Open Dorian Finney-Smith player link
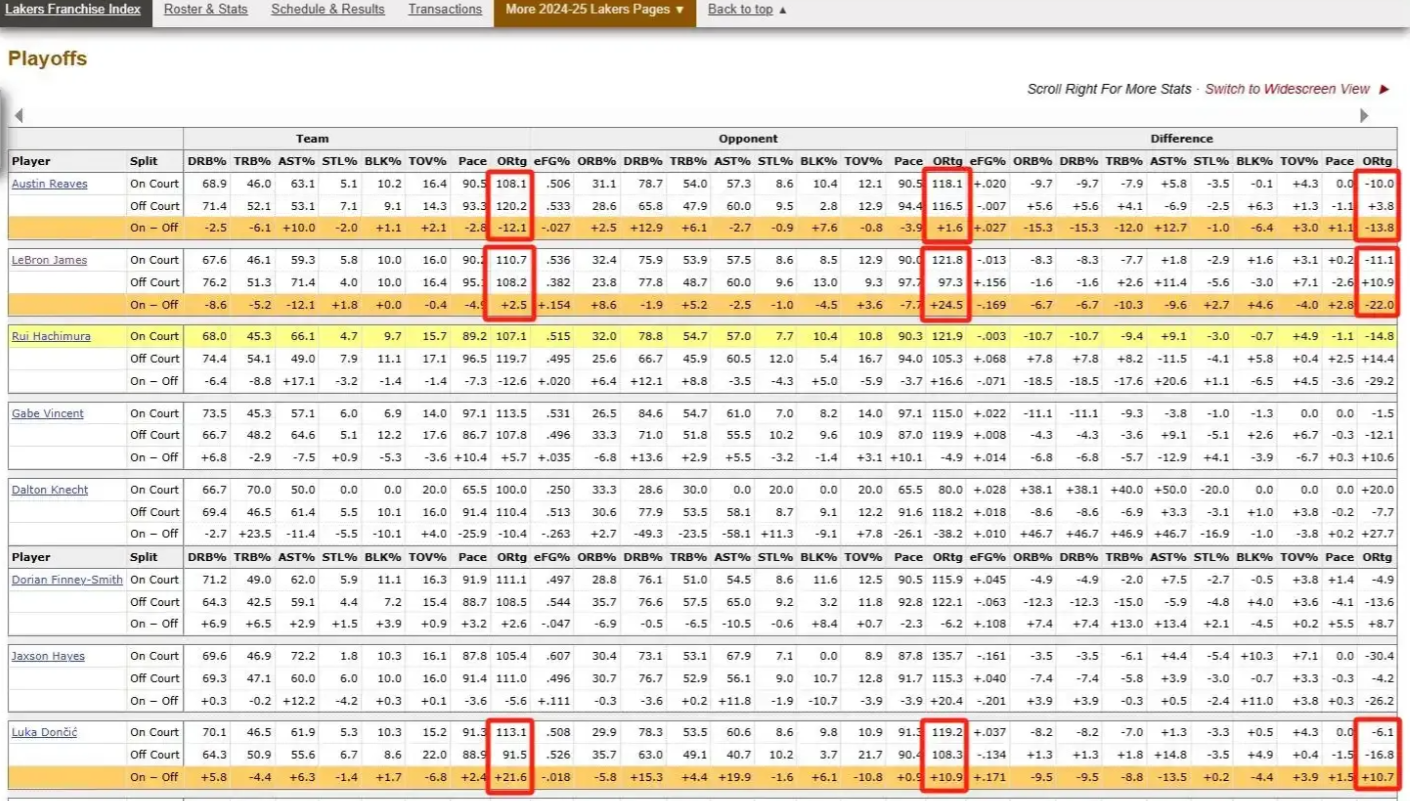1410x801 pixels. (67, 580)
